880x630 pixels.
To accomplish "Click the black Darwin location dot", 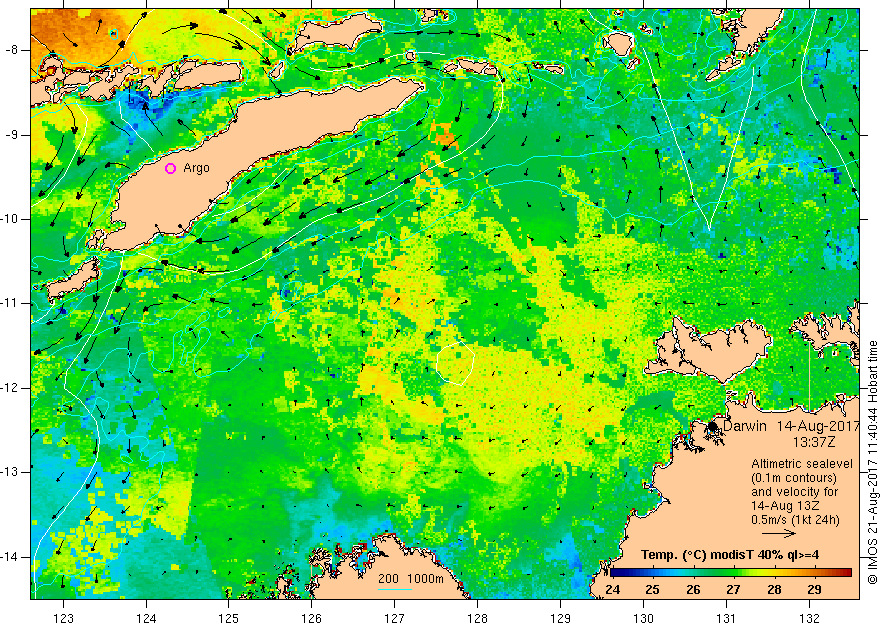I will tap(713, 426).
